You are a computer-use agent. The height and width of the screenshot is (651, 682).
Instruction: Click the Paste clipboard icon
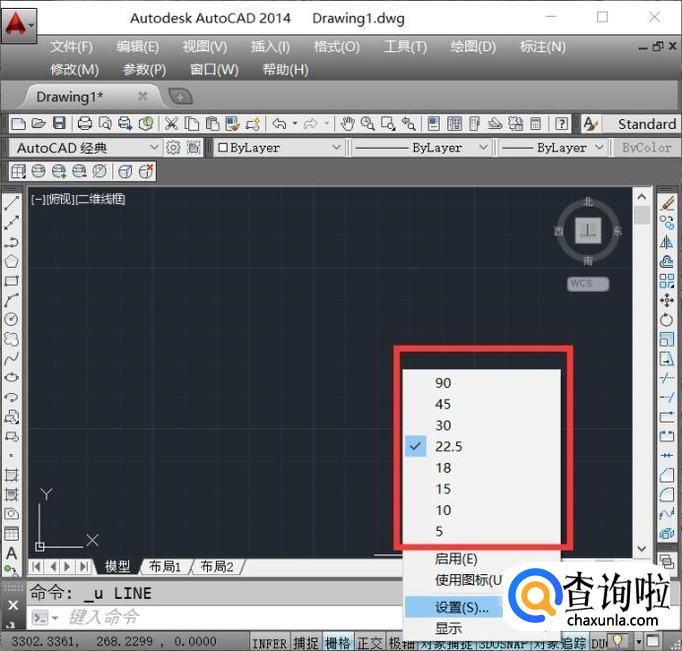click(x=212, y=124)
